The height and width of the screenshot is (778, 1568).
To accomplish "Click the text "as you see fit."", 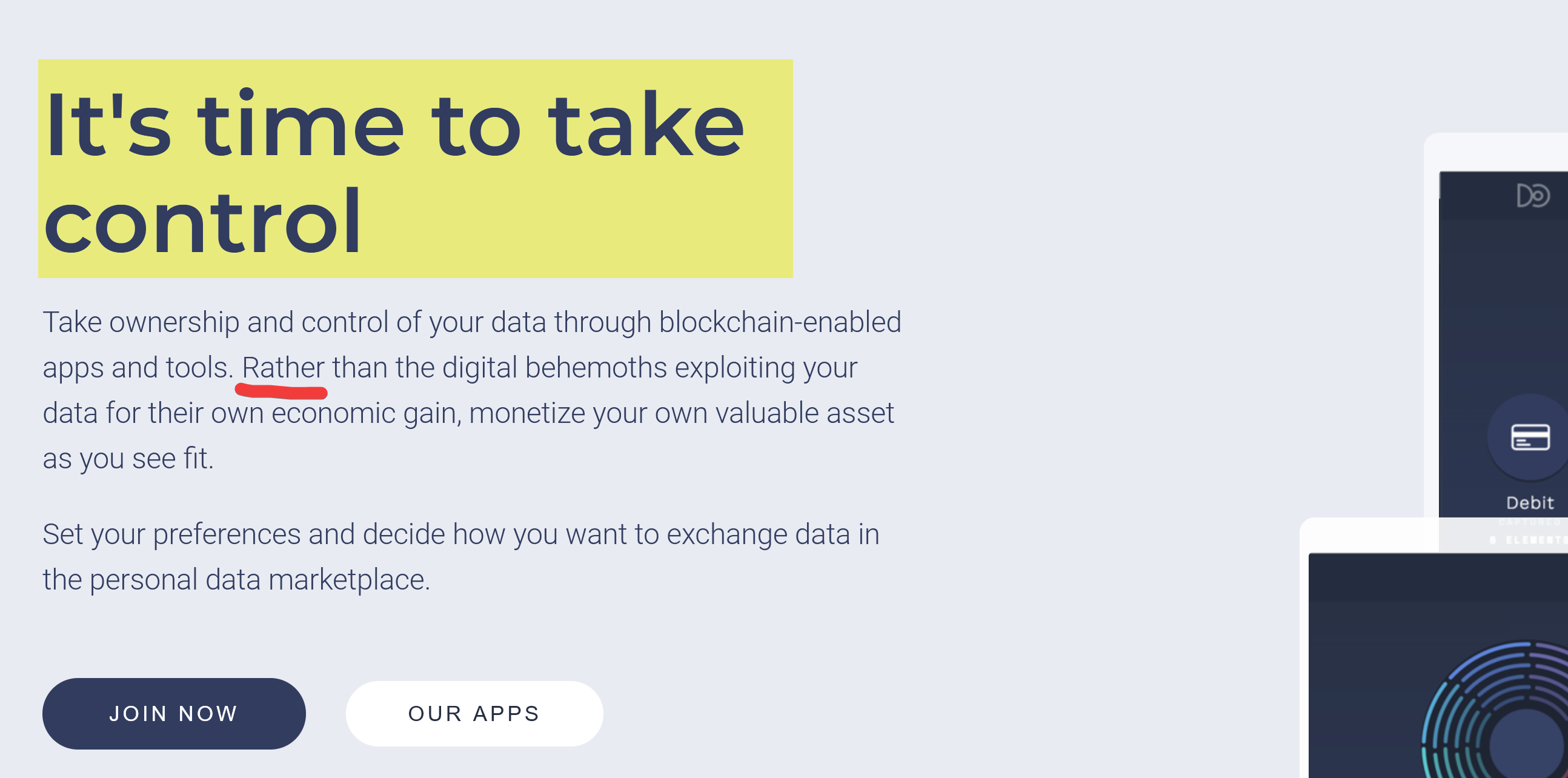I will [x=128, y=459].
